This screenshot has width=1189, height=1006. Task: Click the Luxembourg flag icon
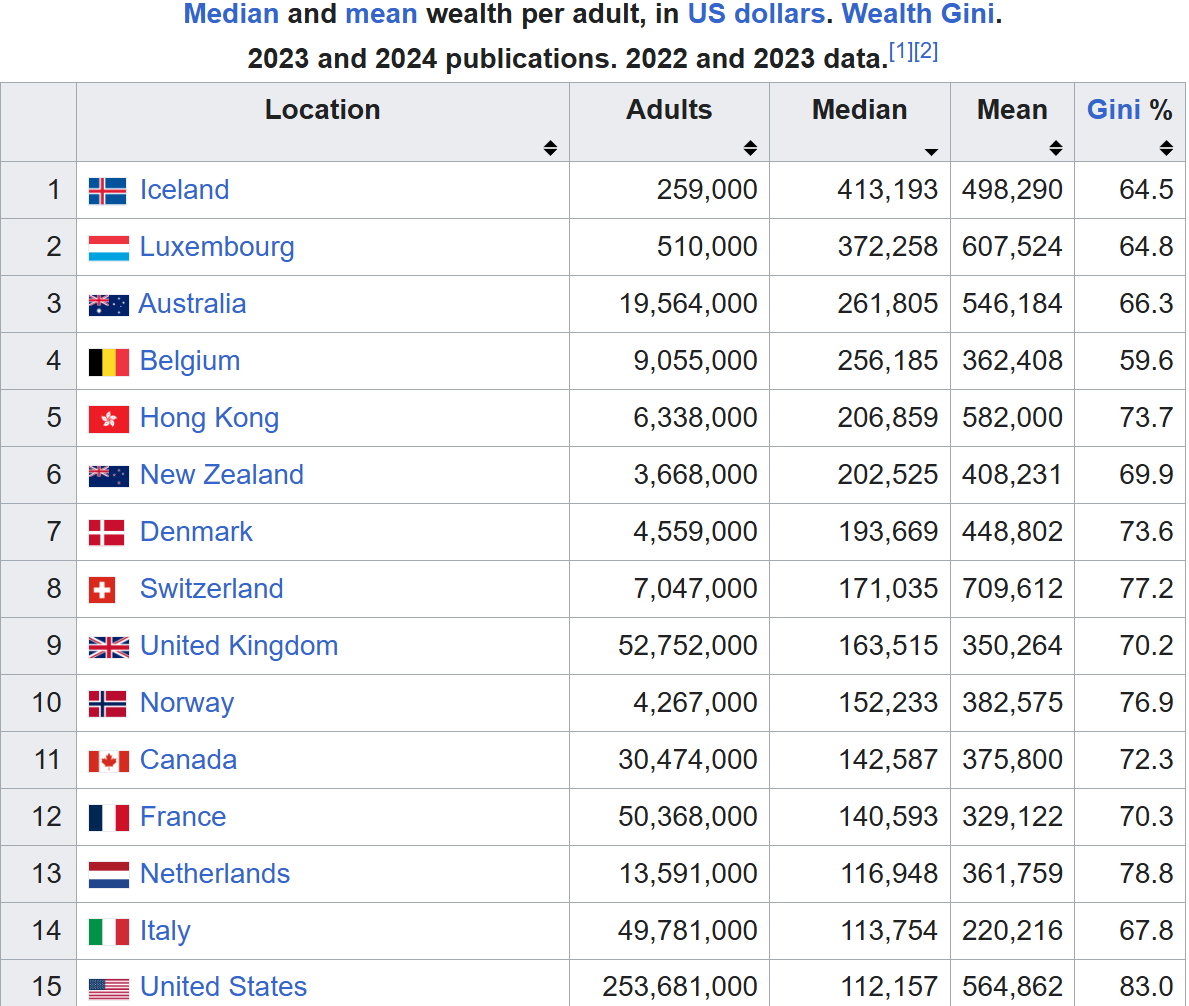pos(108,248)
